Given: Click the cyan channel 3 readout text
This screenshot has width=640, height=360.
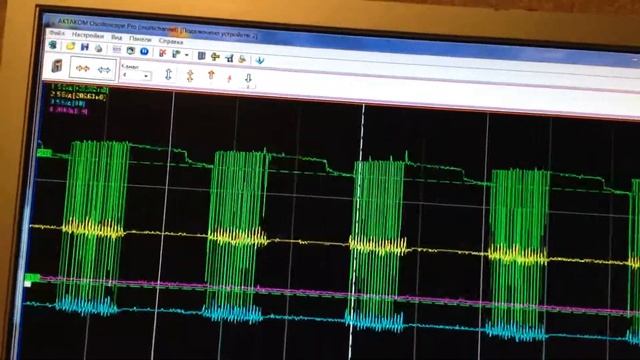Looking at the screenshot, I should tap(68, 103).
